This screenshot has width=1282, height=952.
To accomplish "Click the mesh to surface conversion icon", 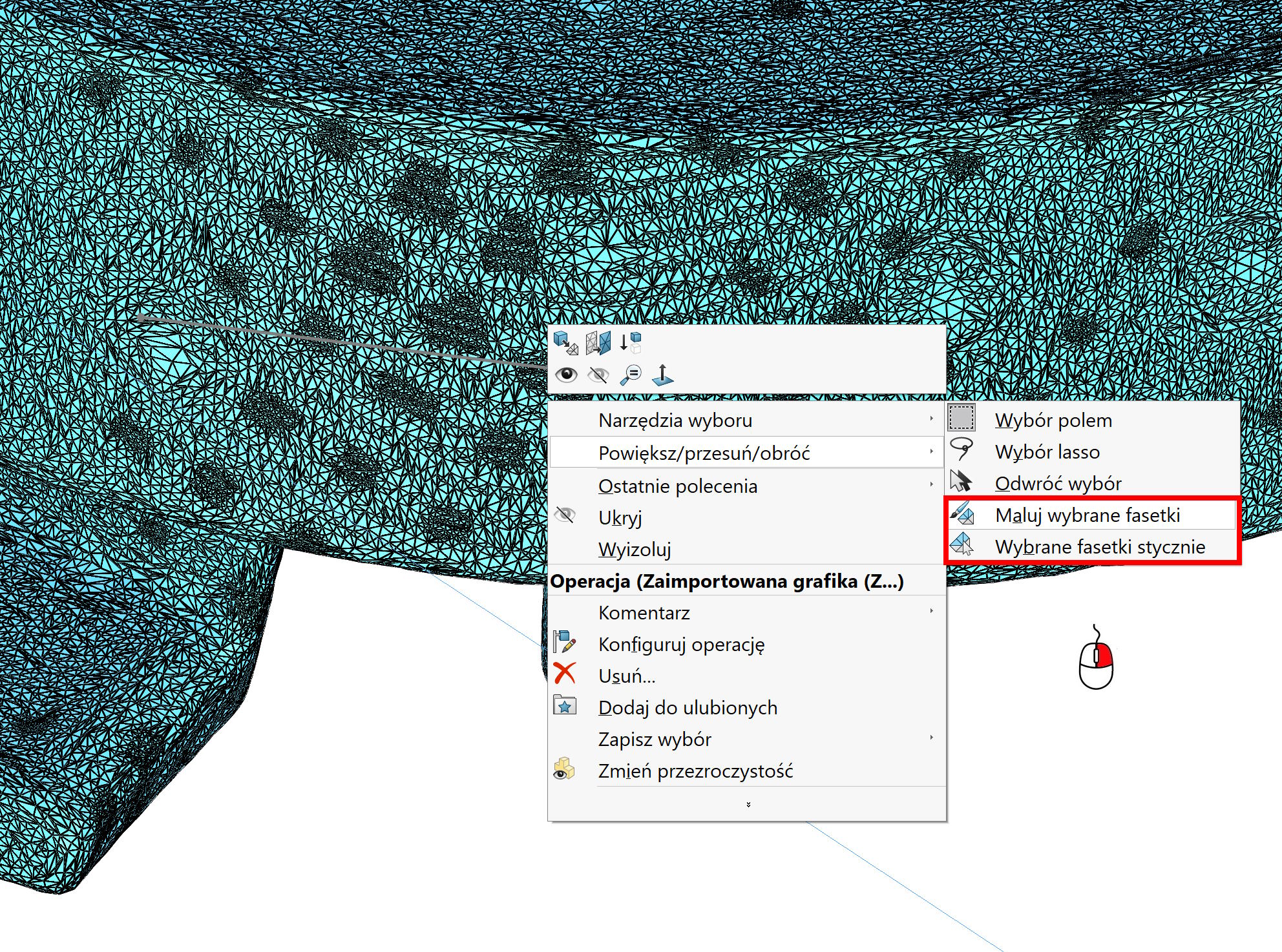I will pyautogui.click(x=598, y=342).
